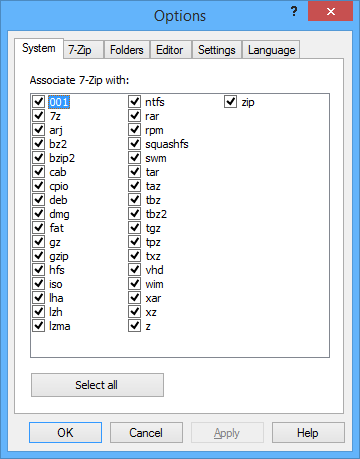Screen dimensions: 360x459
Task: Click the question mark help icon
Action: pyautogui.click(x=294, y=12)
